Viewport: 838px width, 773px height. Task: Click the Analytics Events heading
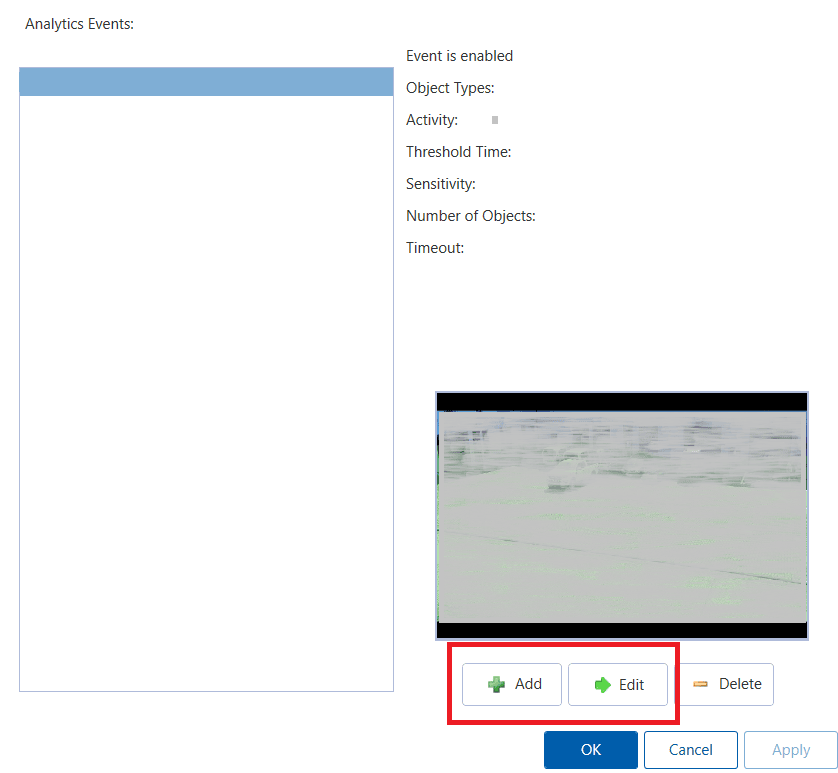(79, 23)
